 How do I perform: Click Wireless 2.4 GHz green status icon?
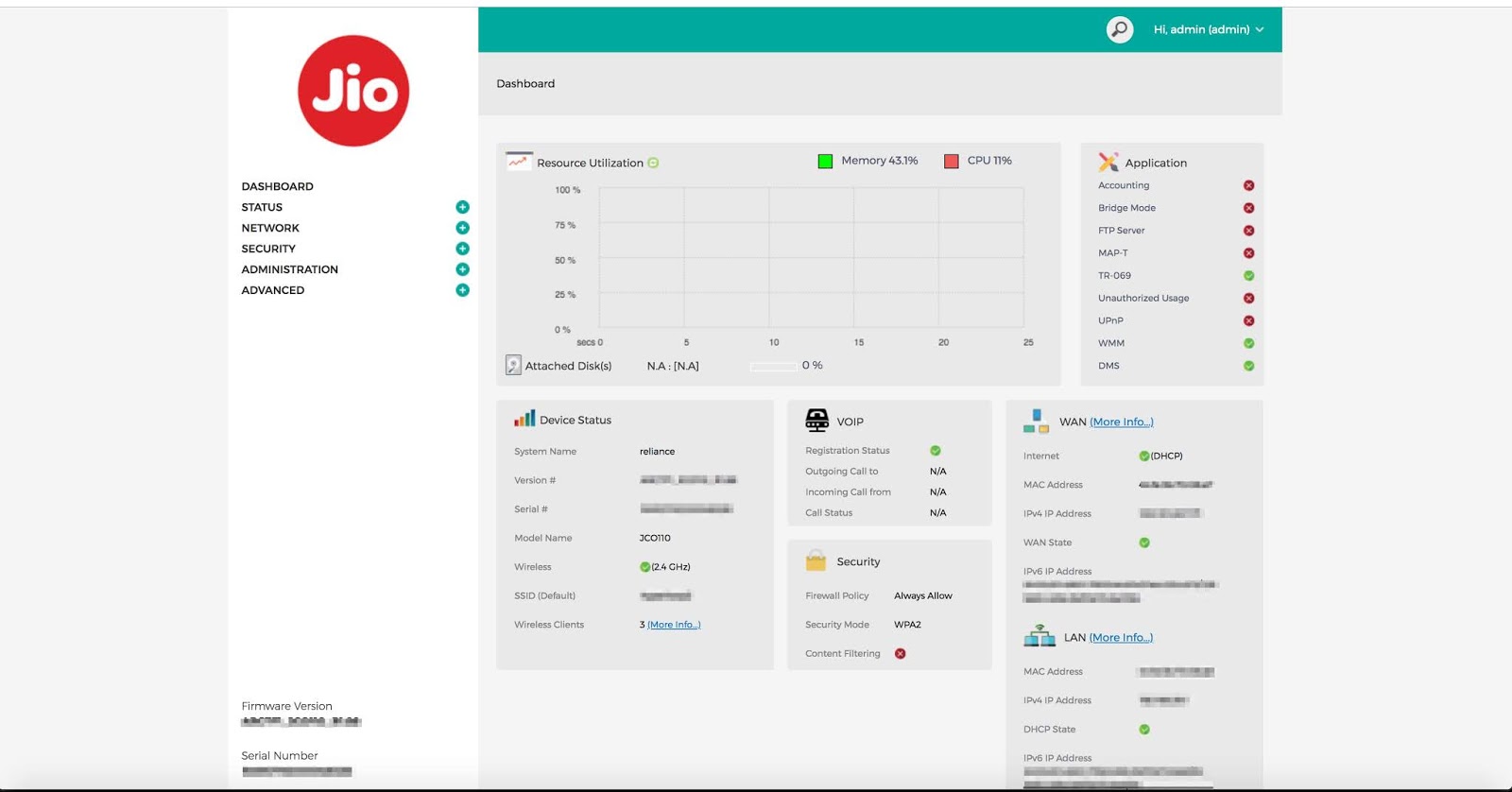pyautogui.click(x=644, y=567)
